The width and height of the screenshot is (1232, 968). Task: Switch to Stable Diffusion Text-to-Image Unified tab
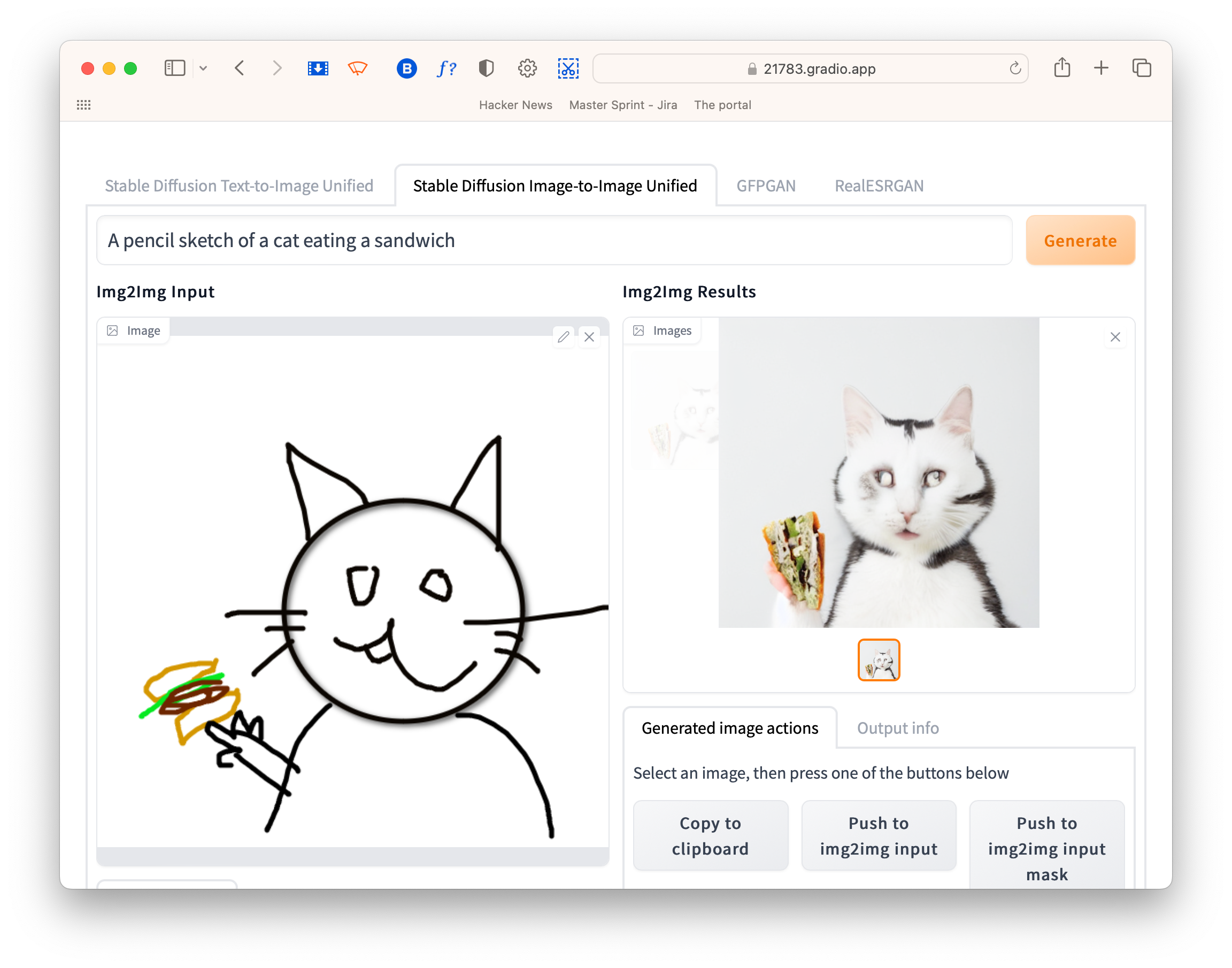coord(239,186)
